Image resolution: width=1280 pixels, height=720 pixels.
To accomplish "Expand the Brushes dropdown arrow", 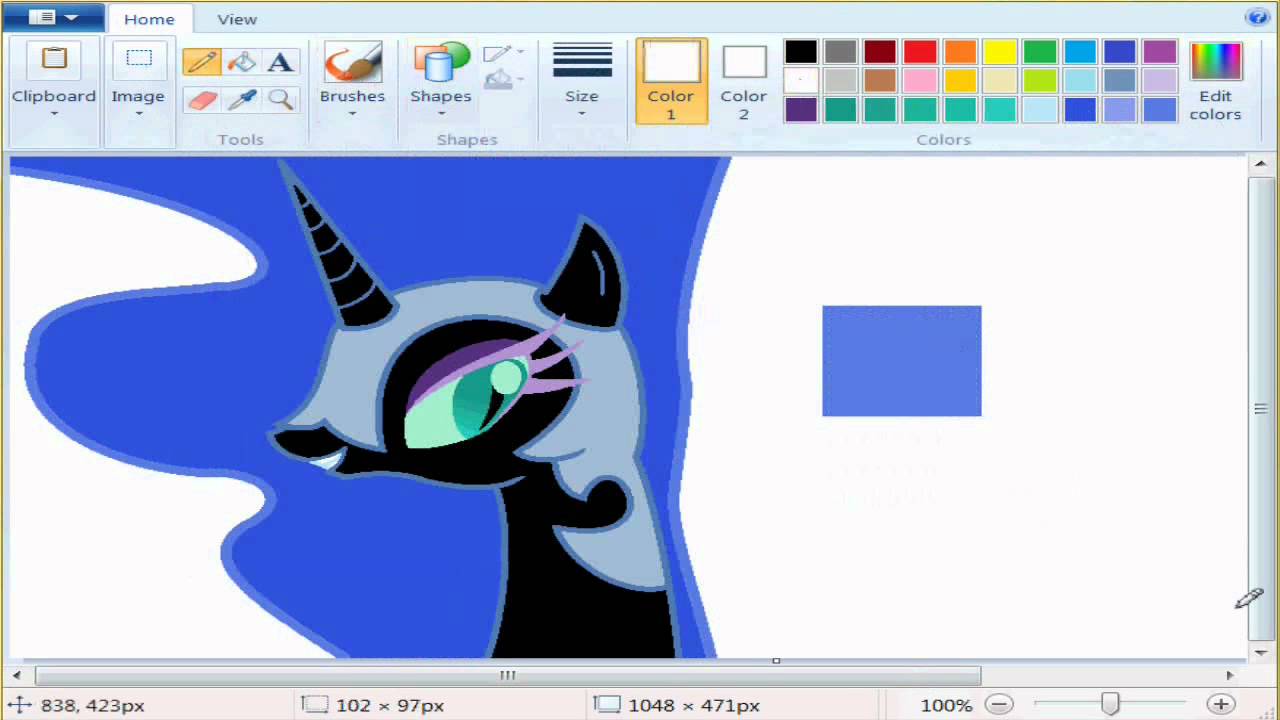I will pos(352,113).
